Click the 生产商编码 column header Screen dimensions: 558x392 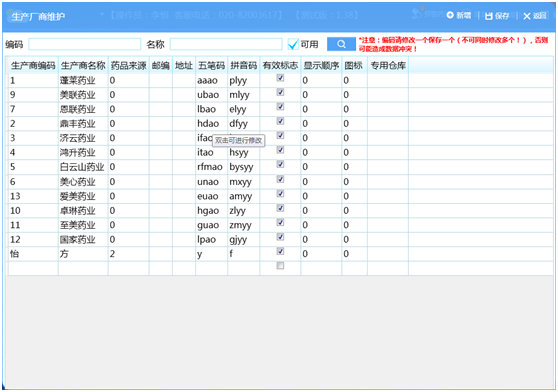[33, 65]
